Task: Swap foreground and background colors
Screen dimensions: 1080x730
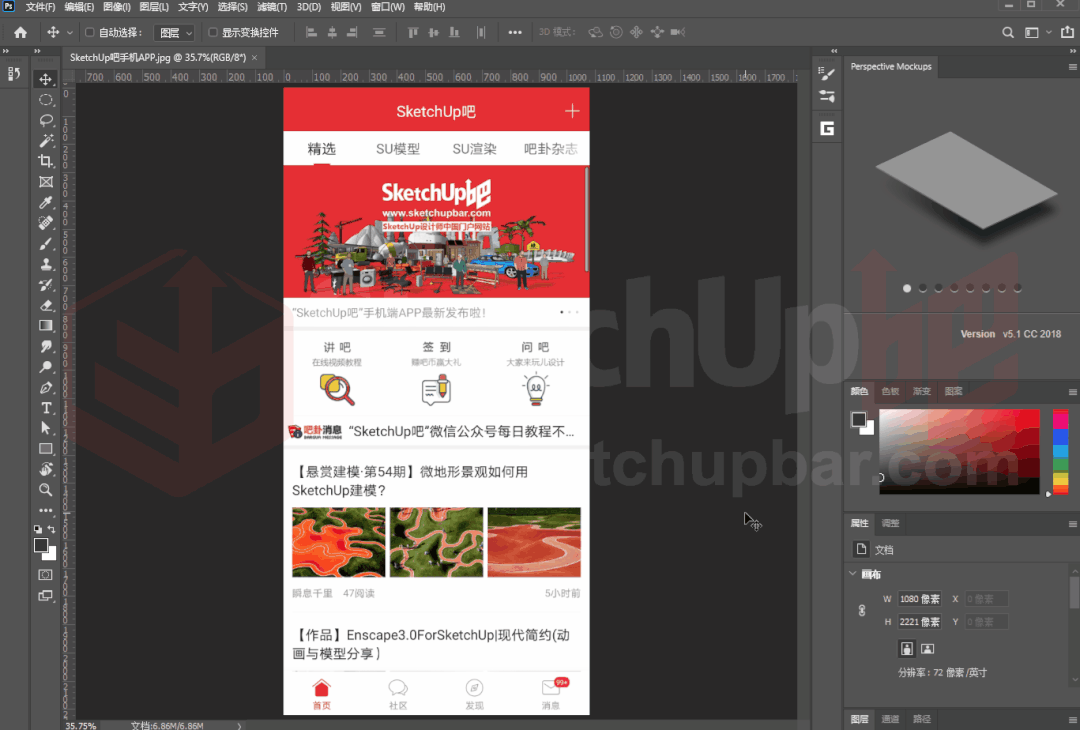Action: coord(52,529)
